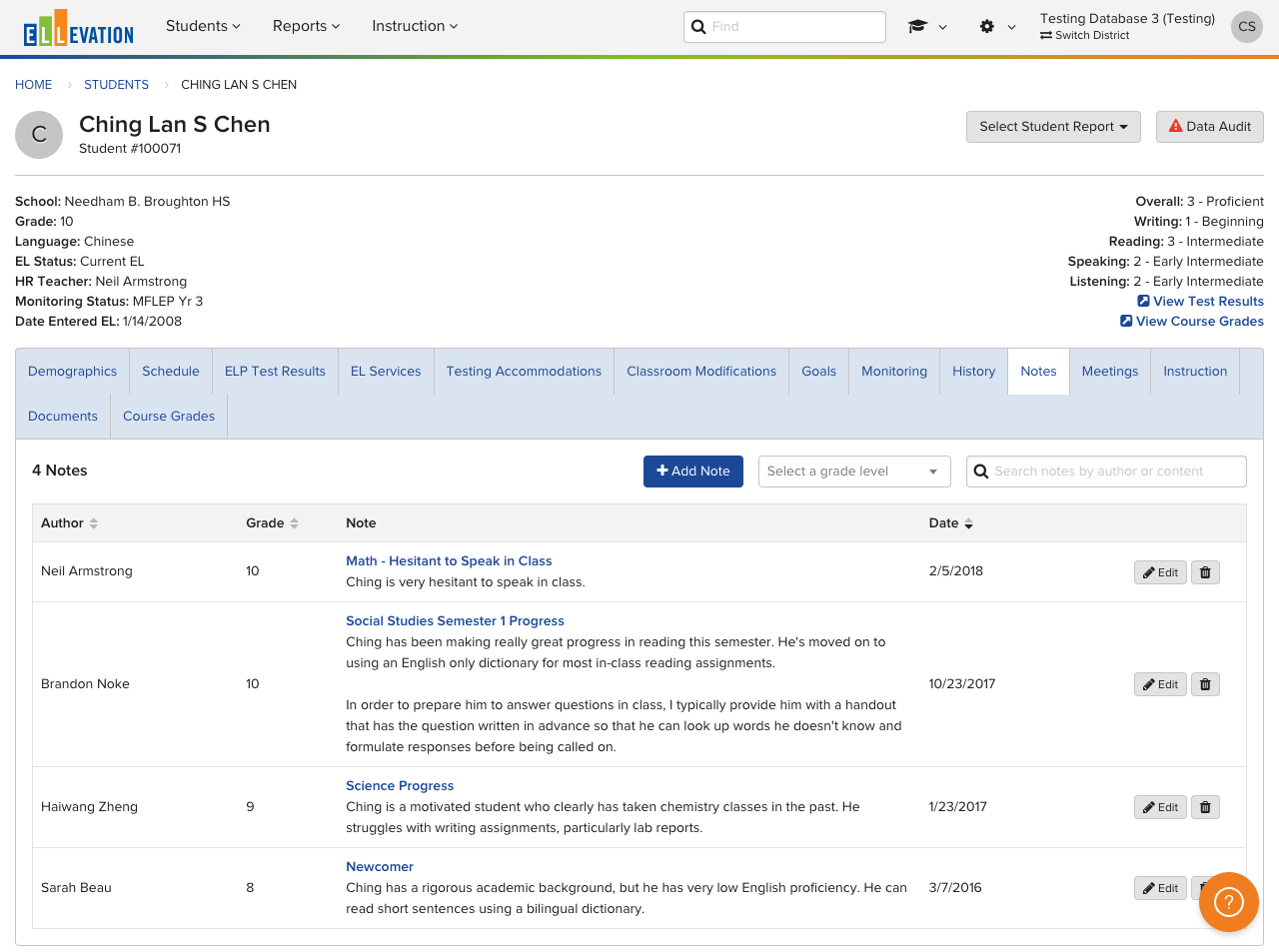Viewport: 1279px width, 952px height.
Task: Sort notes by Date column
Action: pyautogui.click(x=951, y=523)
